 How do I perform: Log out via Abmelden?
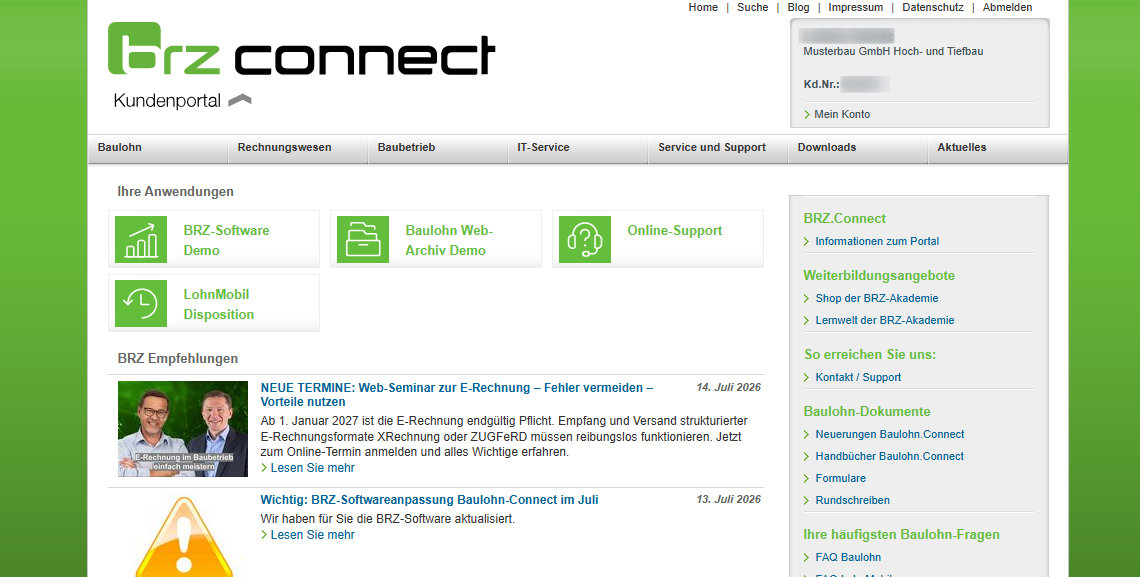point(1008,7)
